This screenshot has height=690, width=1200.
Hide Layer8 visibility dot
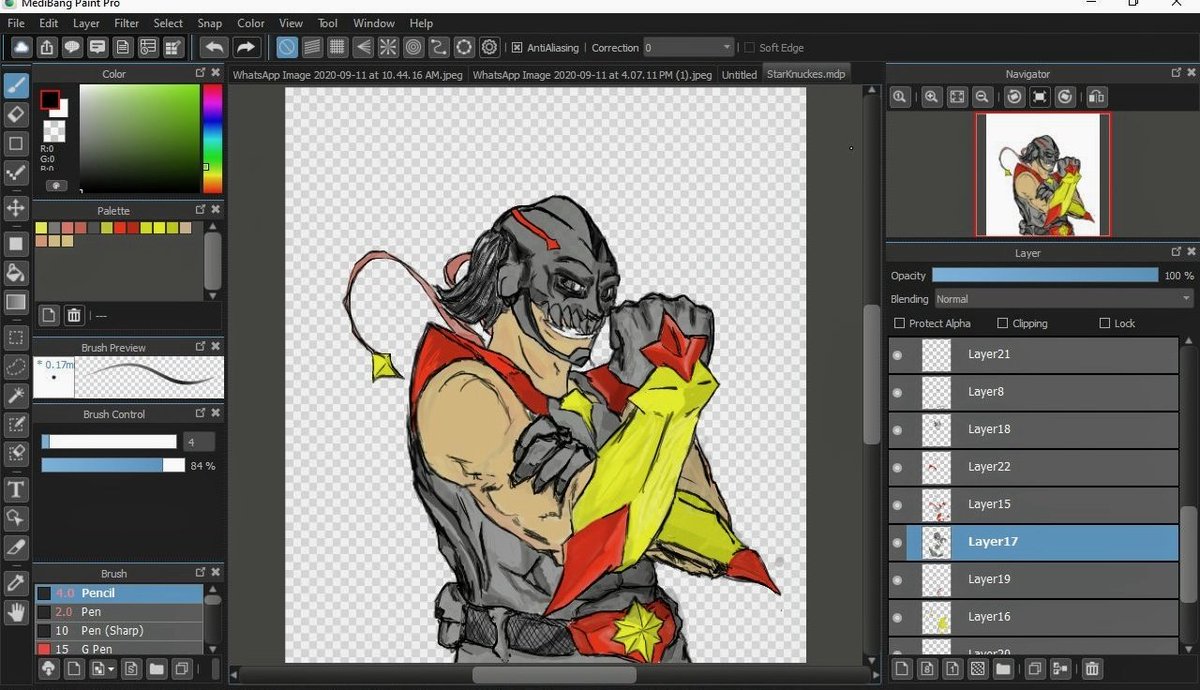tap(897, 392)
